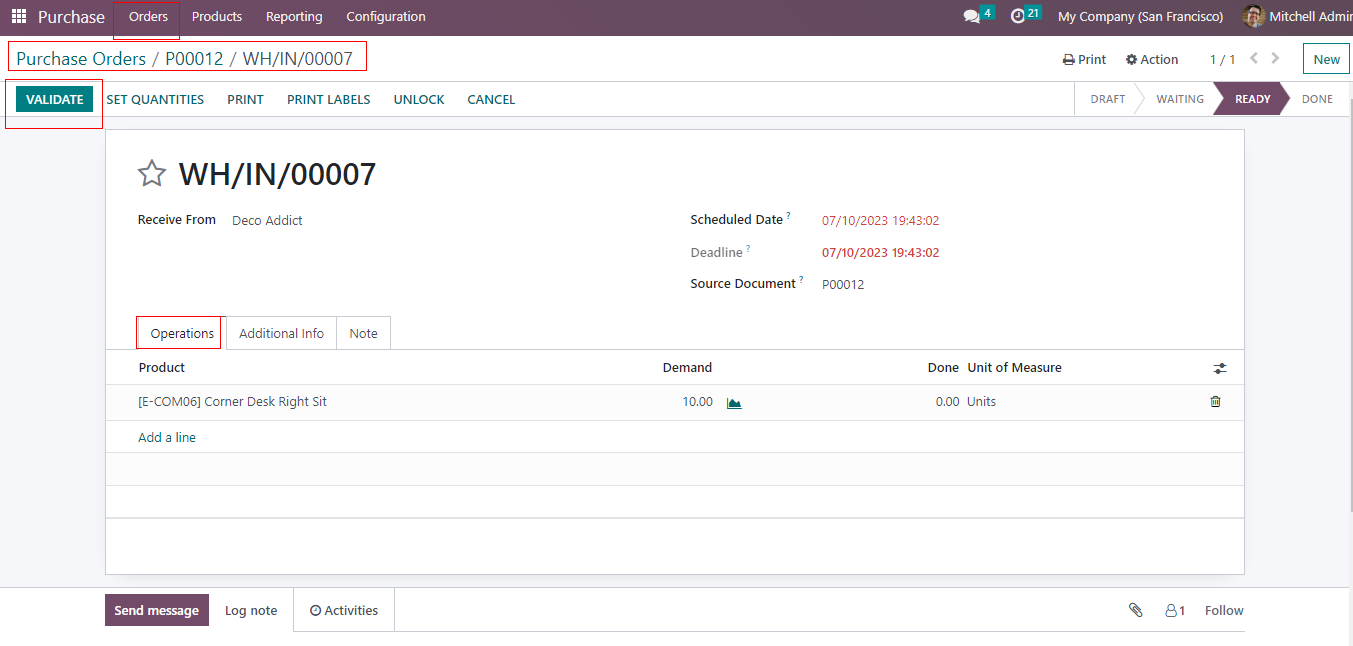
Task: Open the Print dropdown menu
Action: click(1084, 60)
